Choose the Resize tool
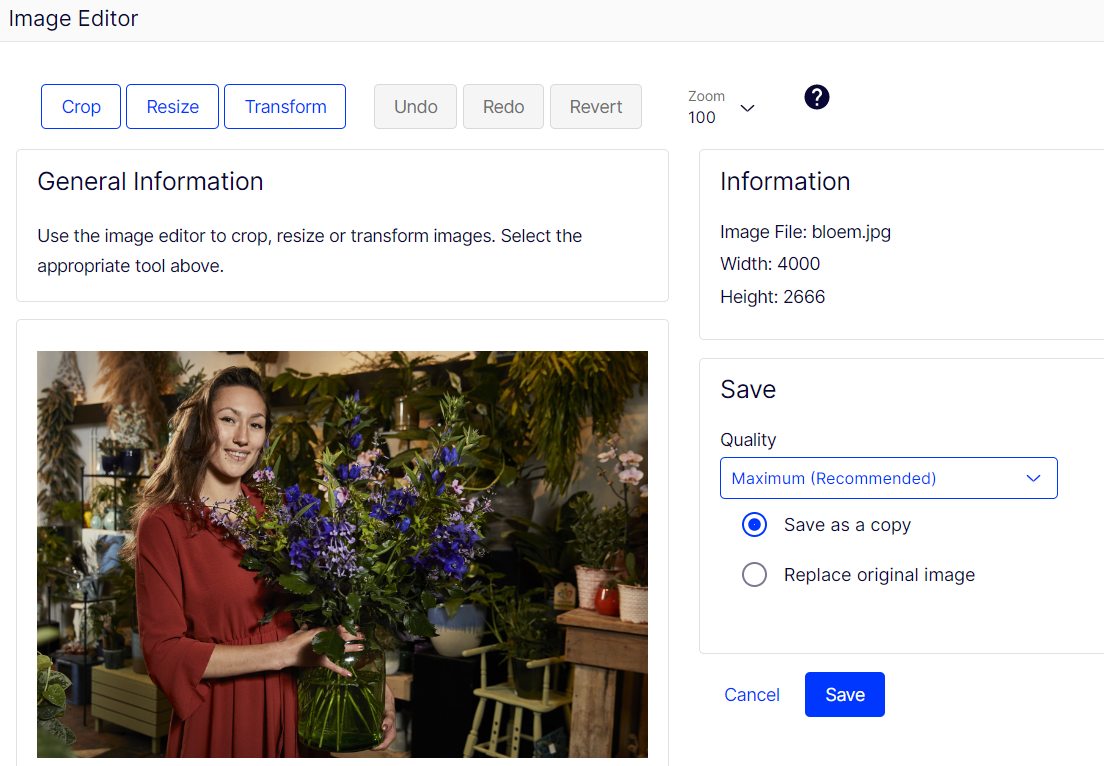 tap(172, 107)
